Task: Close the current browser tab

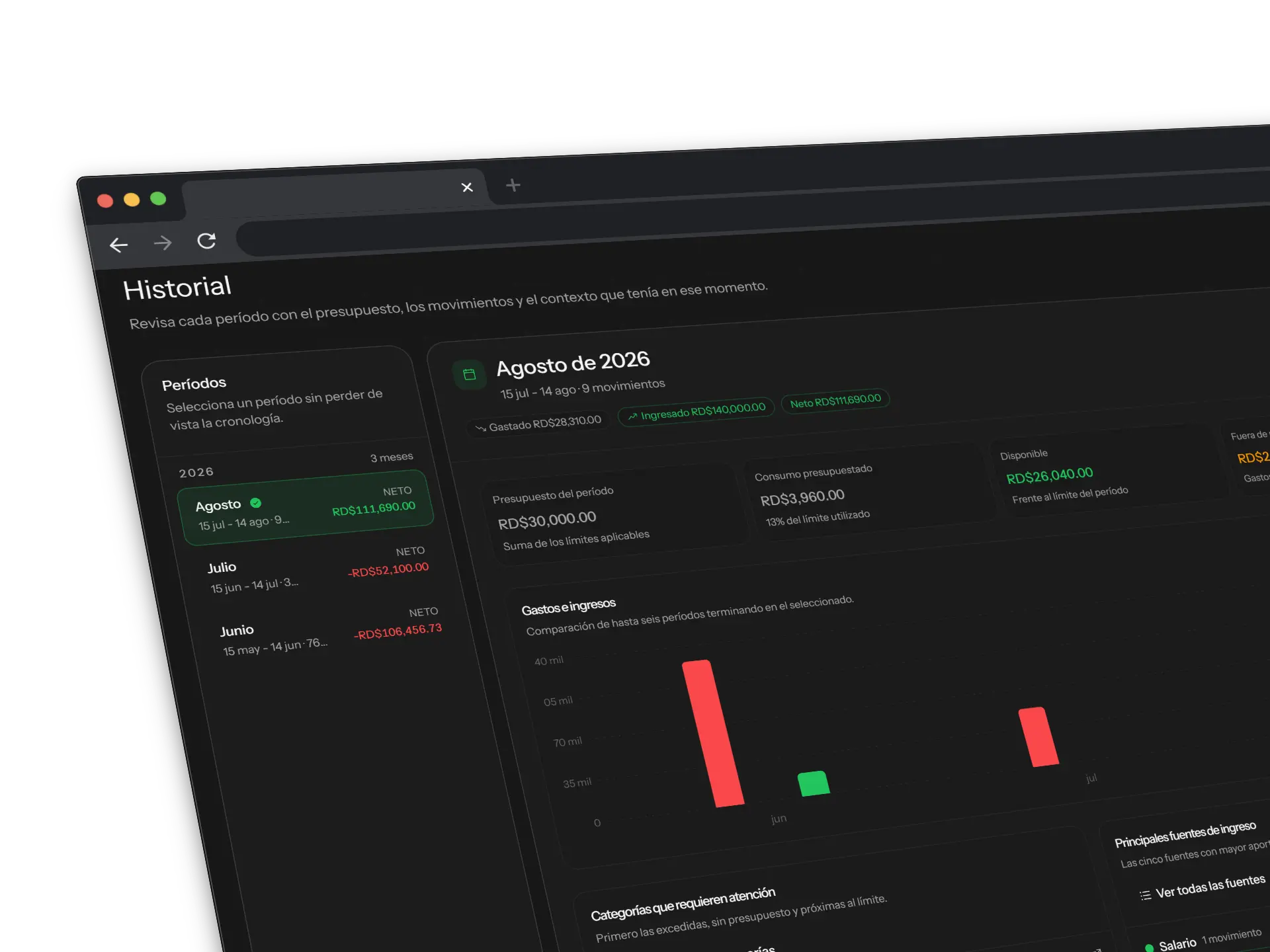Action: [467, 187]
